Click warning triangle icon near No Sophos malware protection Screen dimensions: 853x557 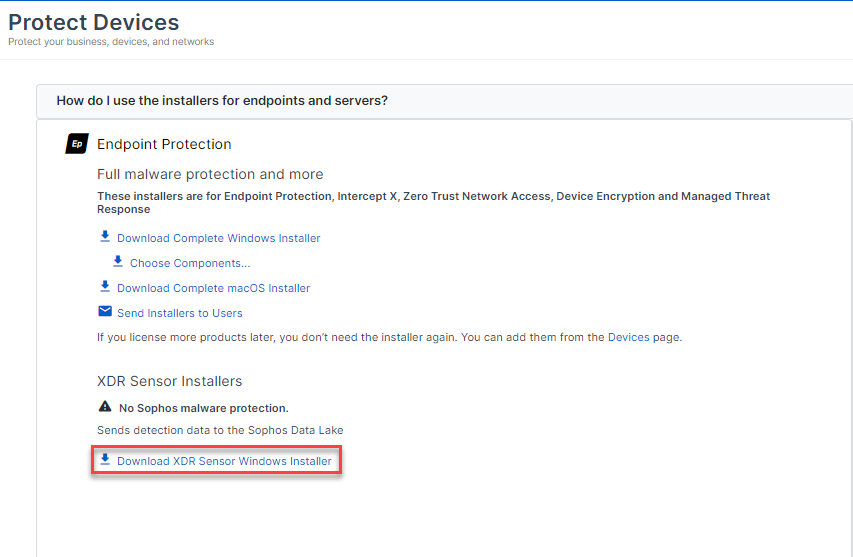pos(105,407)
